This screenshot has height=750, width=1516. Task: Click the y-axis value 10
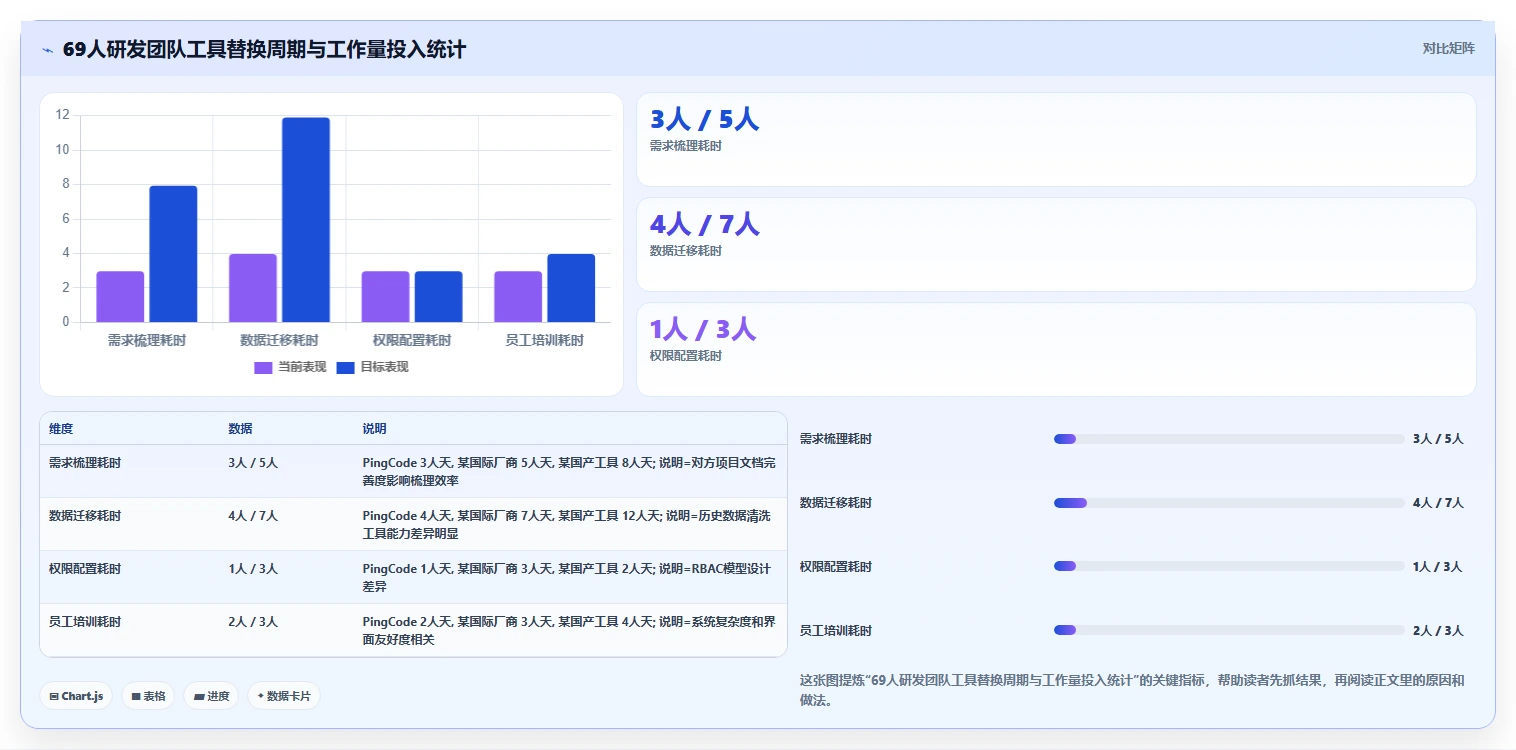coord(63,150)
